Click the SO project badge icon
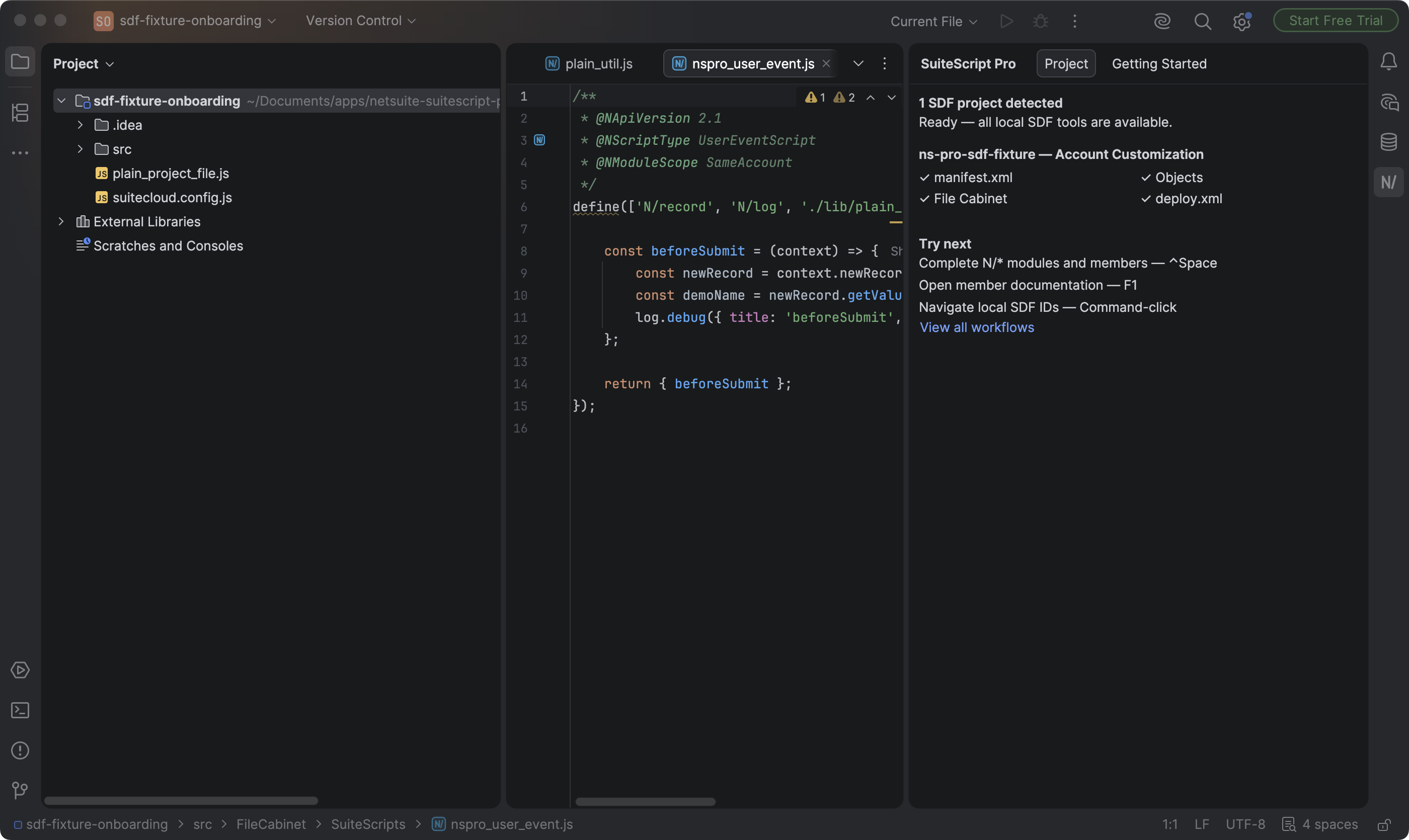The image size is (1409, 840). coord(103,21)
